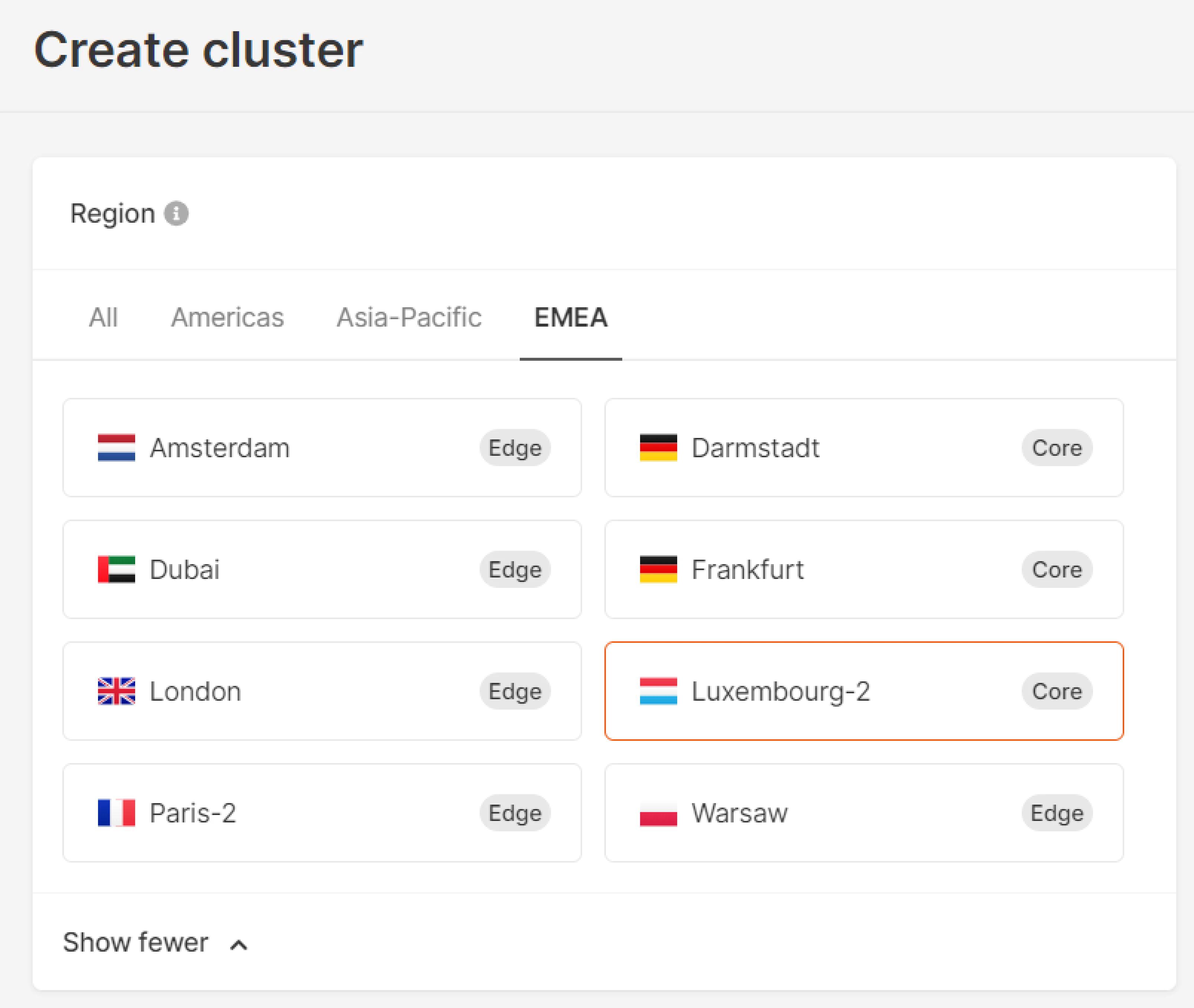Screen dimensions: 1194x1008
Task: Click the Core badge on Frankfurt
Action: point(1057,569)
